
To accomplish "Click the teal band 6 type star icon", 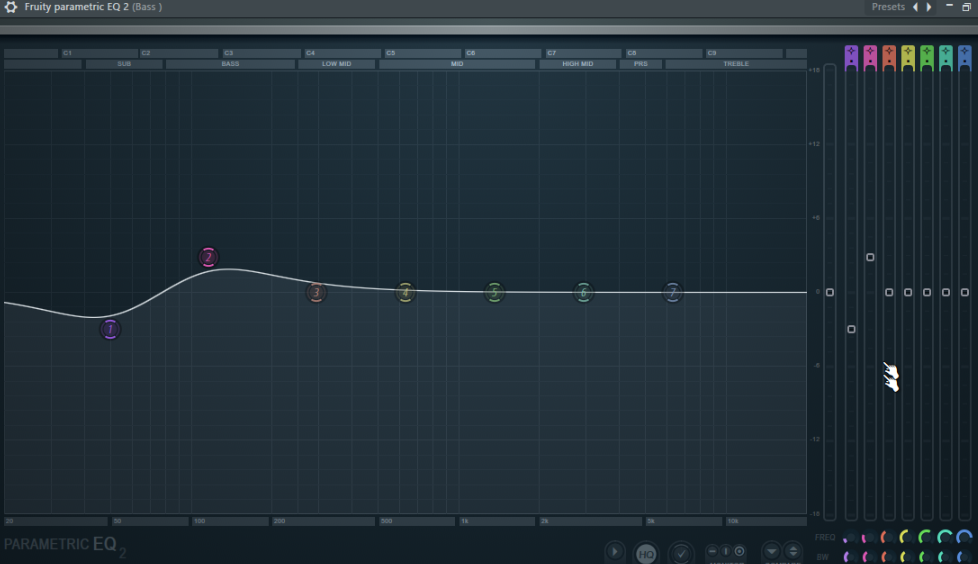I will coord(946,52).
